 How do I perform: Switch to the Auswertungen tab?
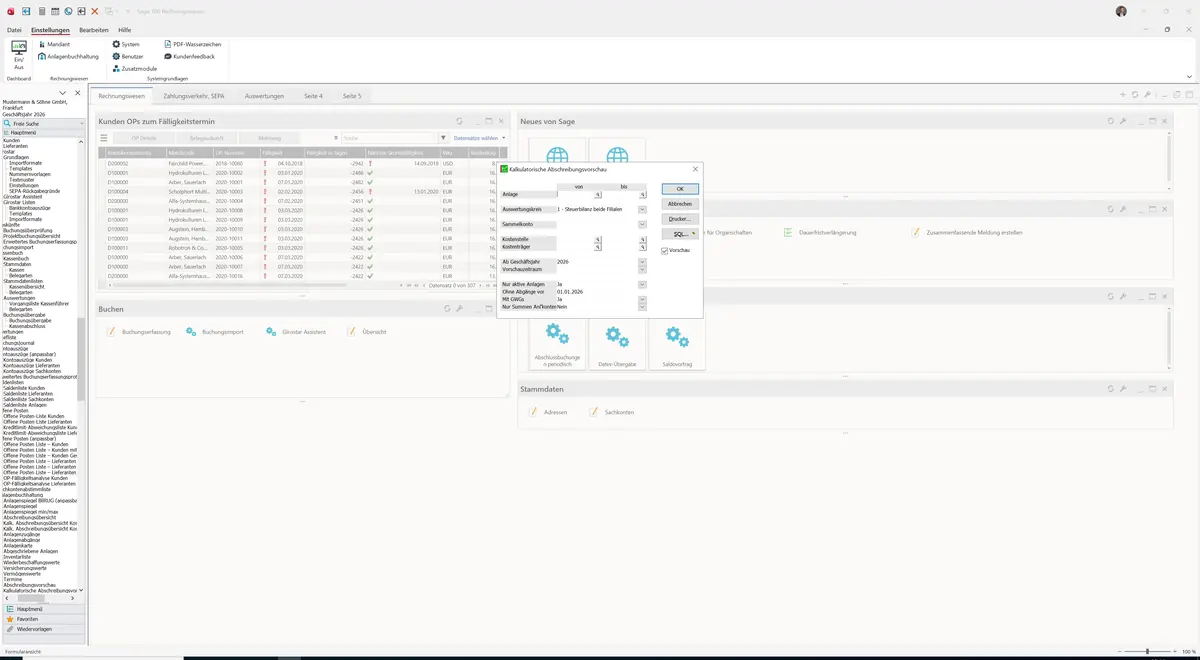tap(265, 96)
